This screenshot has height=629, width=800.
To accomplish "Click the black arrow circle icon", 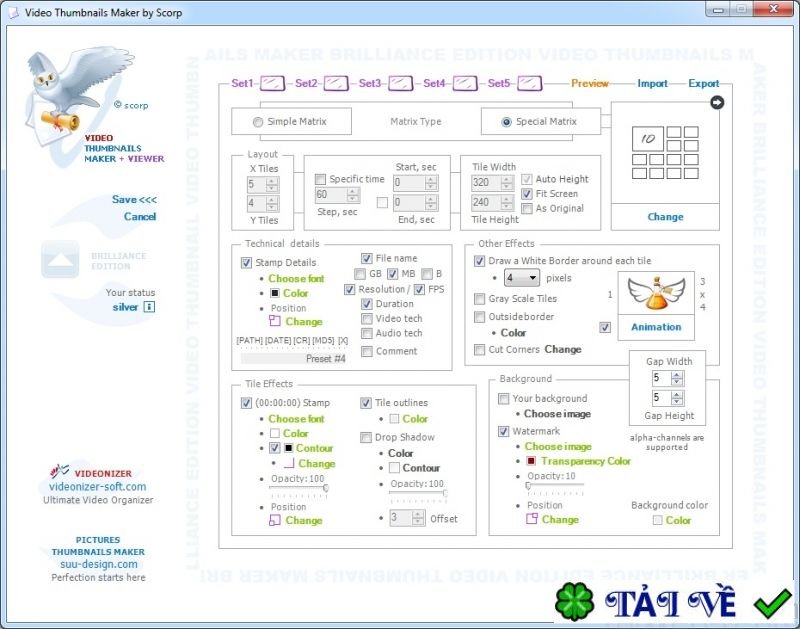I will click(x=717, y=103).
